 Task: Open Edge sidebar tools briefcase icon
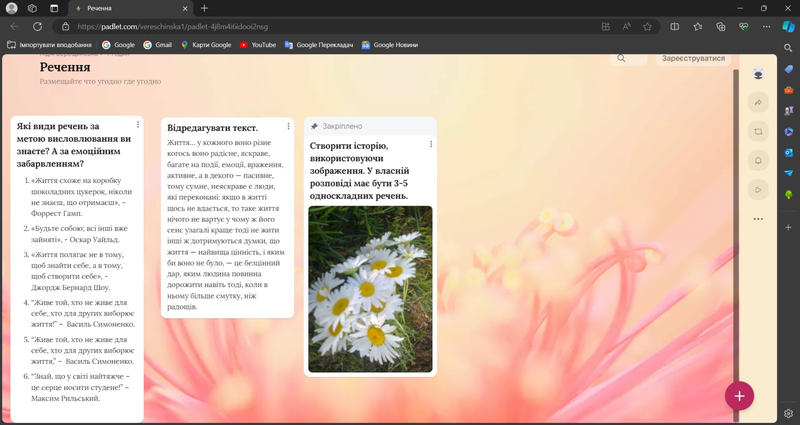pyautogui.click(x=788, y=90)
